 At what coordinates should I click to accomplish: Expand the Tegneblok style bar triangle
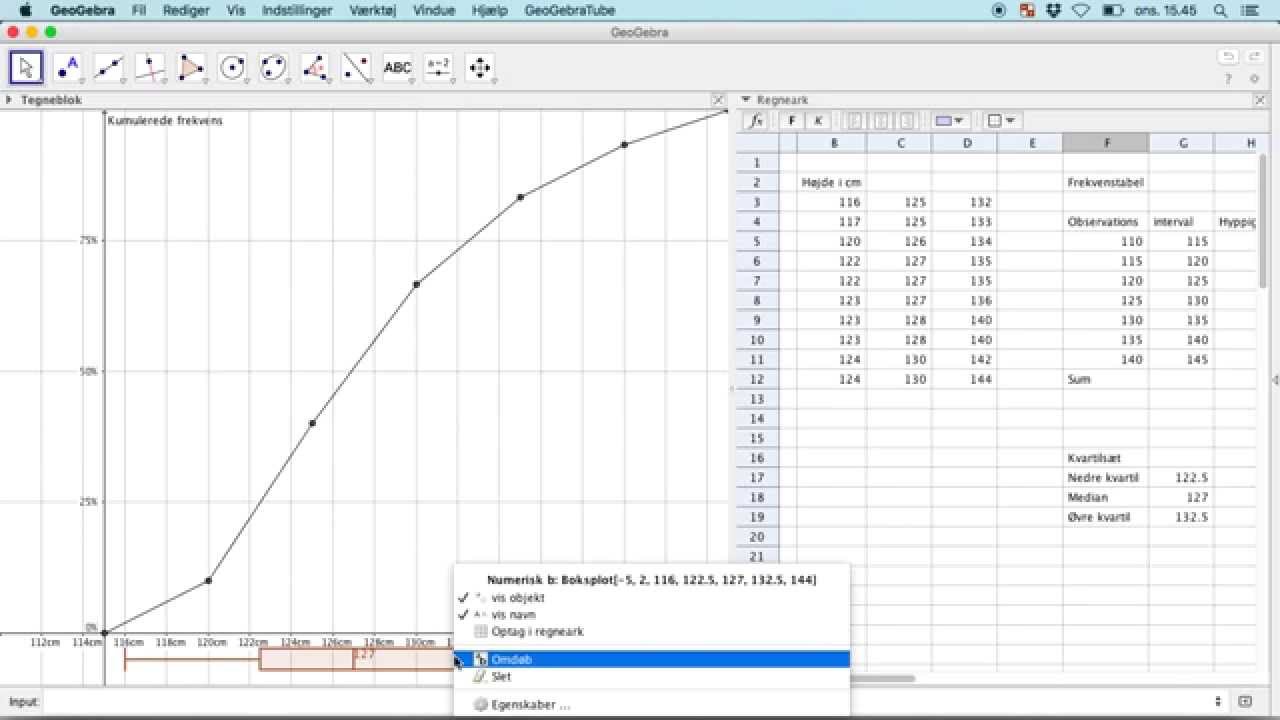9,100
